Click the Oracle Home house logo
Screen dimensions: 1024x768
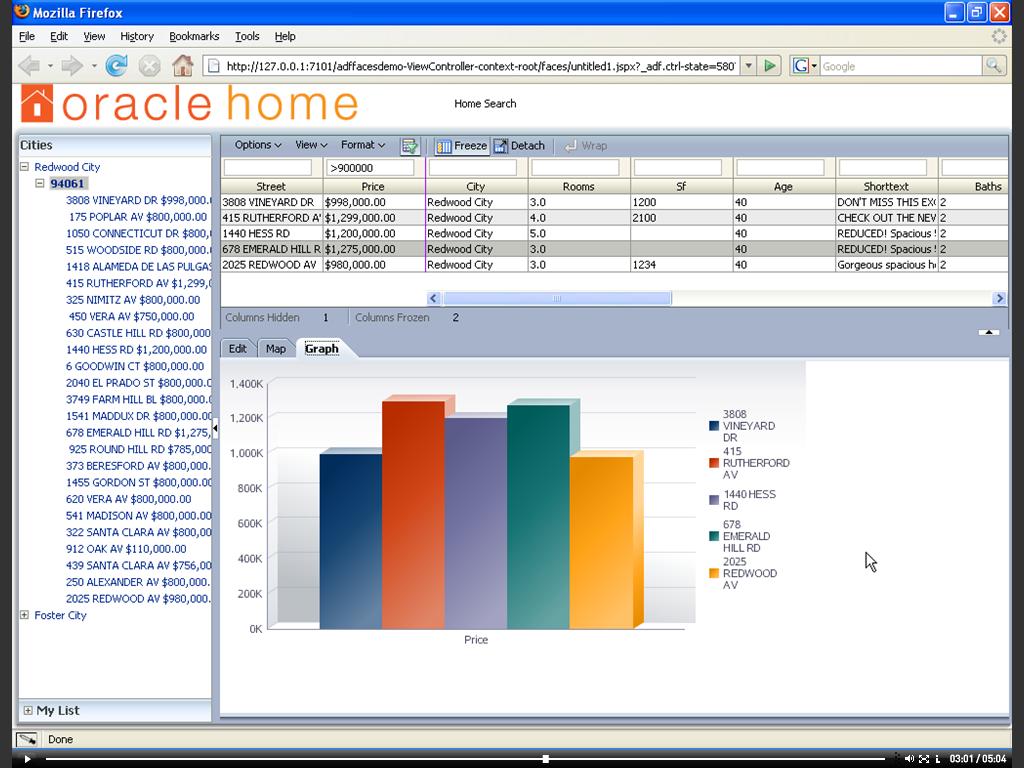pyautogui.click(x=37, y=104)
